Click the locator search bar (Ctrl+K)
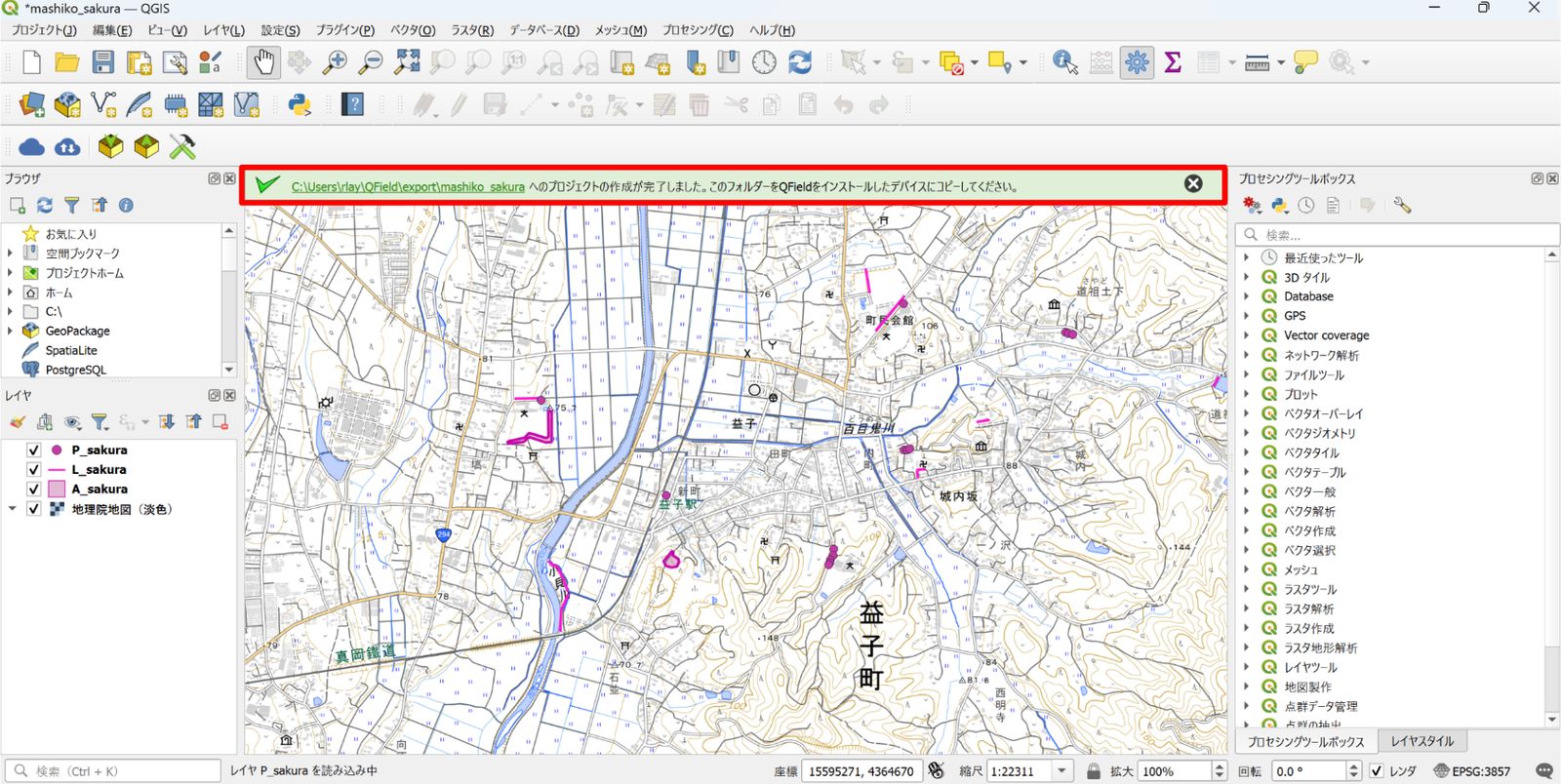This screenshot has width=1561, height=784. coord(112,771)
